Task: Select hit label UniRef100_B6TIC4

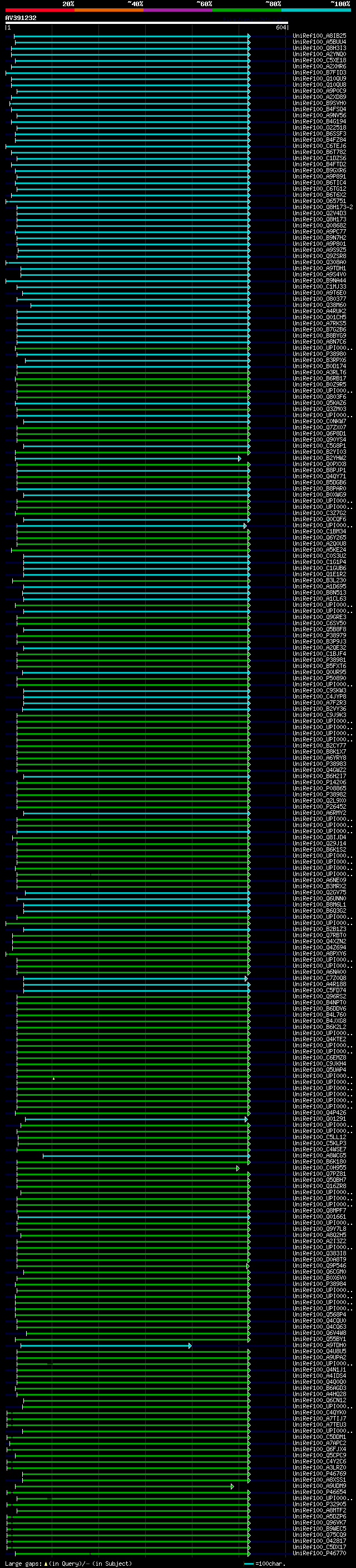Action: [319, 182]
